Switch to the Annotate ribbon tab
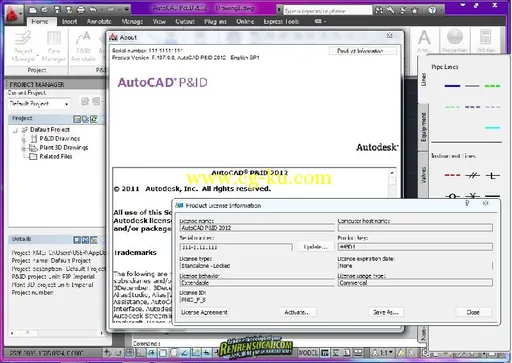The width and height of the screenshot is (512, 363). pos(99,21)
